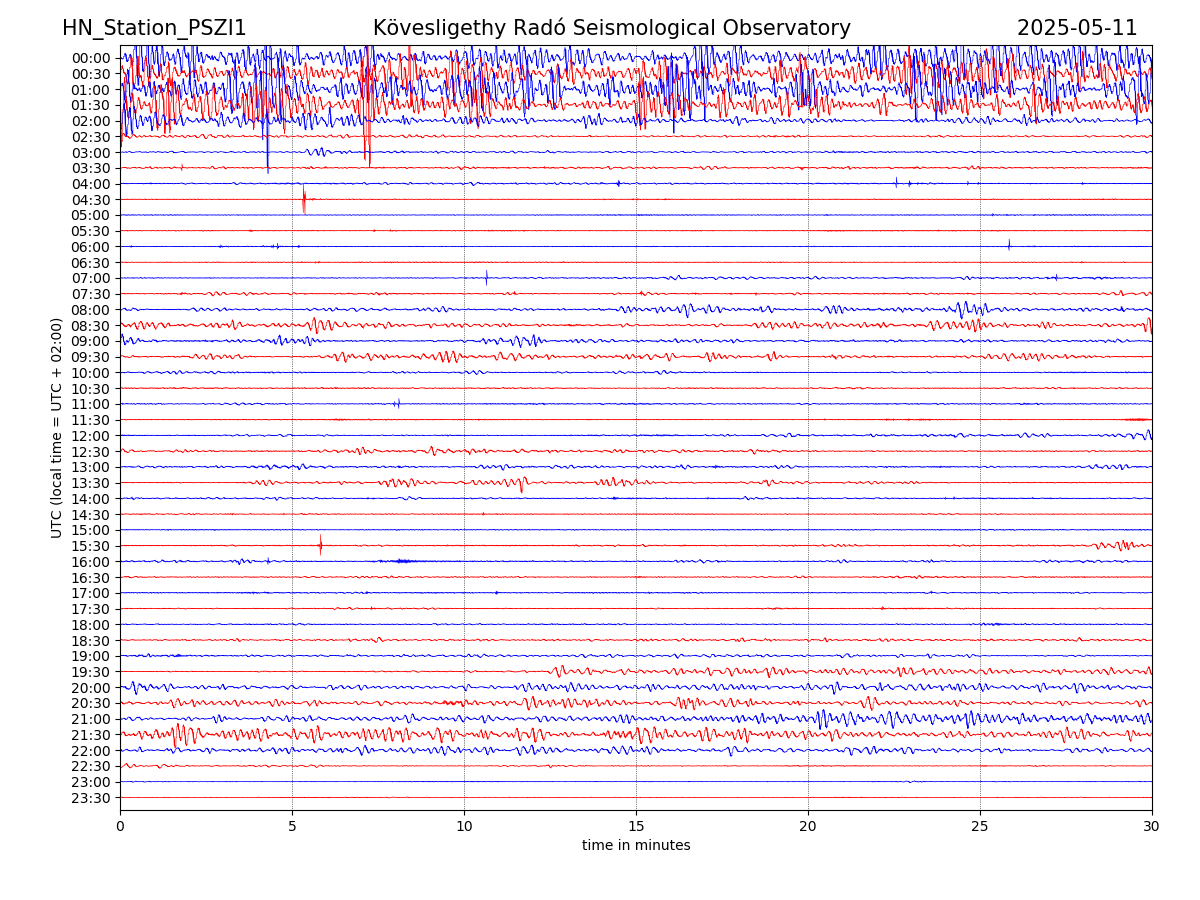
Task: Click the HN_Station_PSZI1 station title
Action: [154, 28]
